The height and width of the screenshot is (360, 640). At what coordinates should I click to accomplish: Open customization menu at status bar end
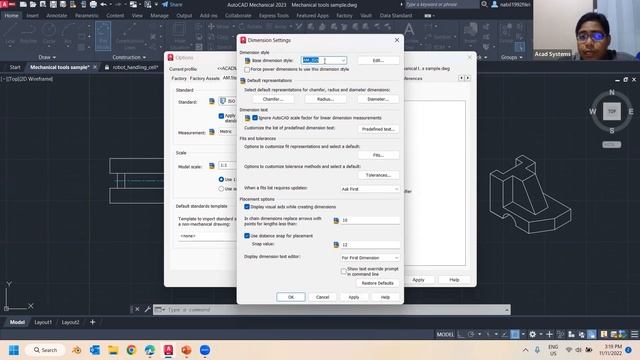[x=634, y=335]
